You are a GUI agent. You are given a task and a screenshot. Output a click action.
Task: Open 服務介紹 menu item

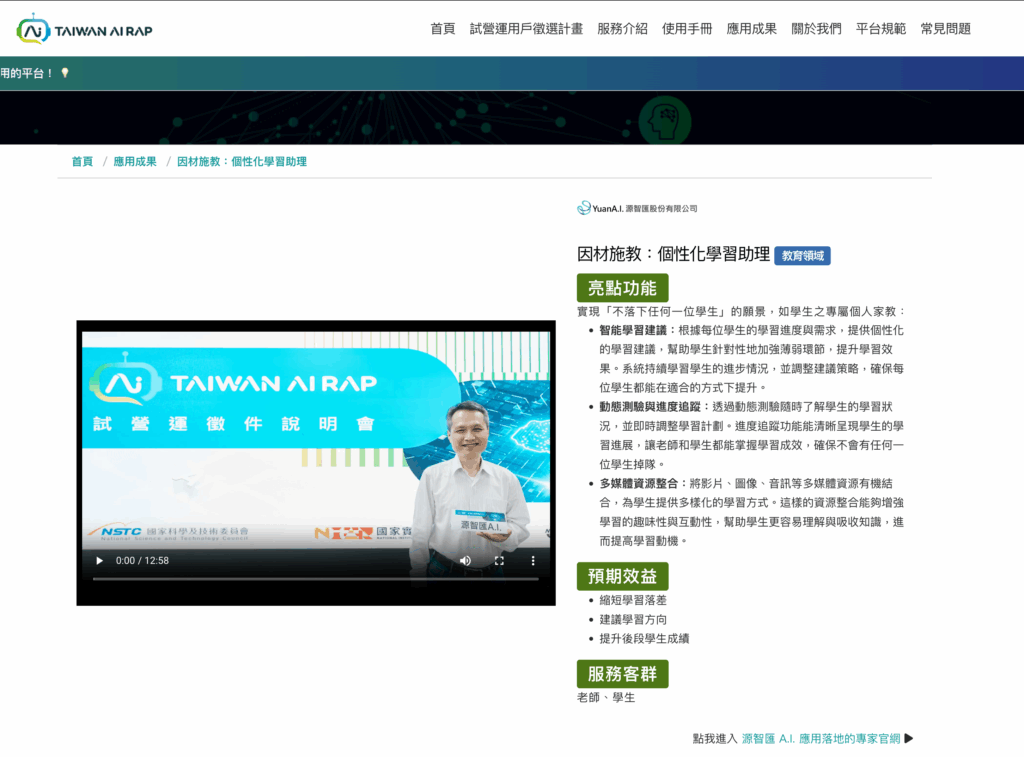click(622, 29)
